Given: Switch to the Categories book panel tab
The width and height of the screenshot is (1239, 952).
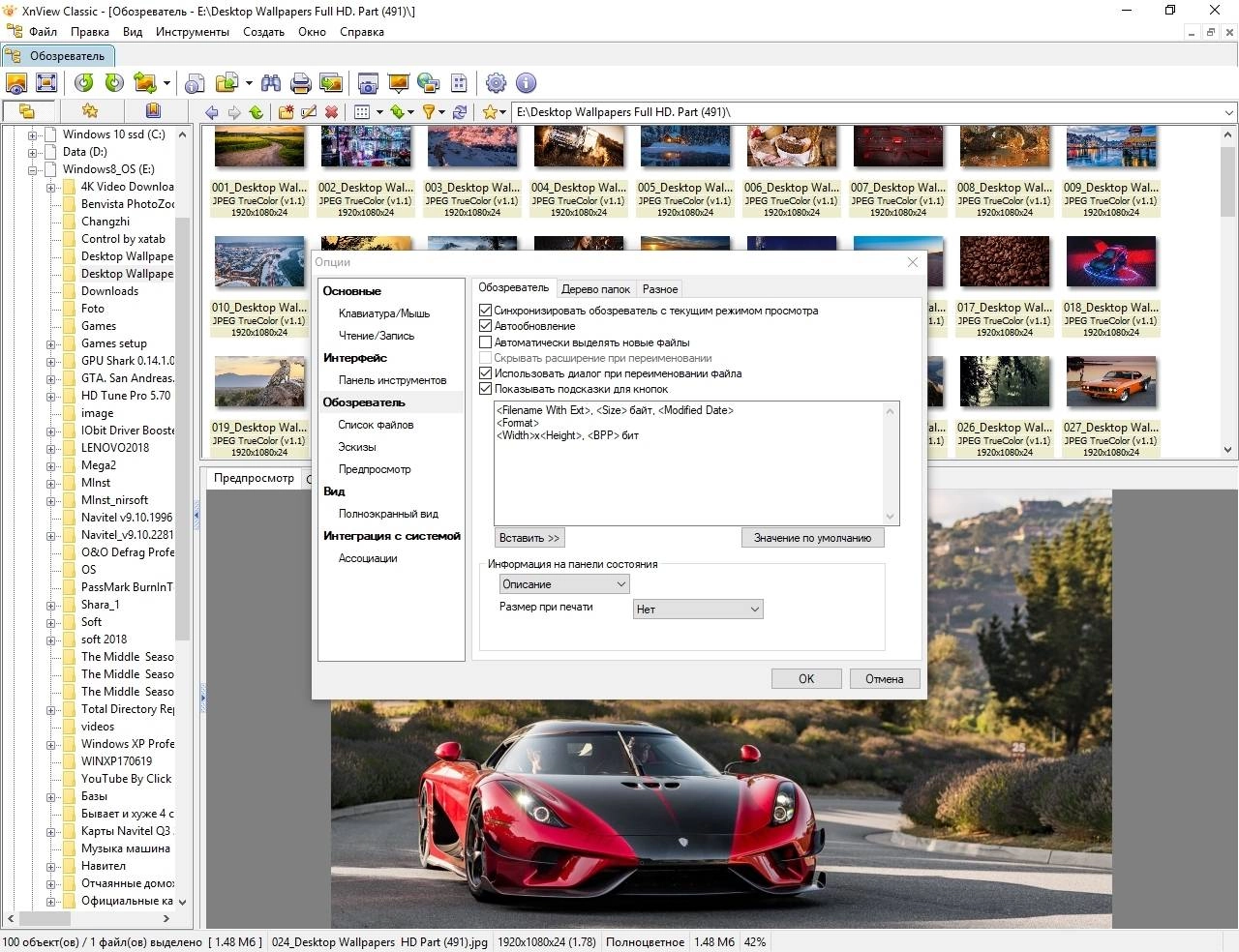Looking at the screenshot, I should [x=153, y=111].
